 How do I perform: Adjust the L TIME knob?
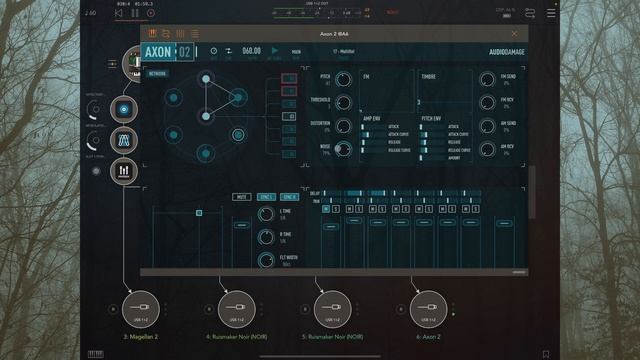(x=266, y=214)
